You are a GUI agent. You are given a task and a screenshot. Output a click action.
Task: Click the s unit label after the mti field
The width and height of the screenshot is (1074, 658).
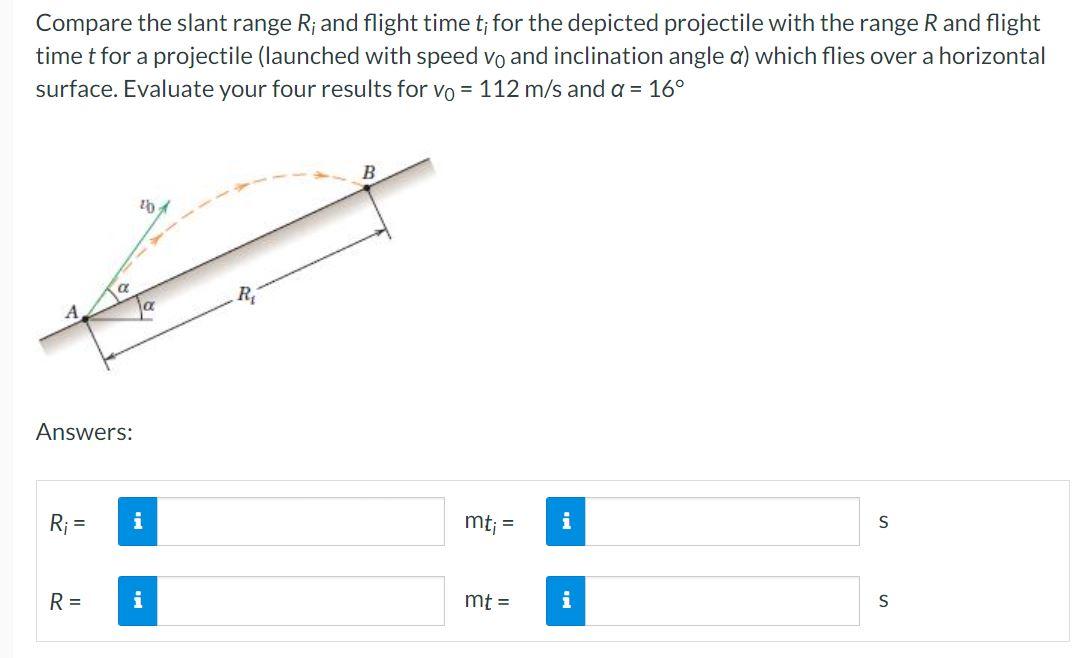point(882,520)
